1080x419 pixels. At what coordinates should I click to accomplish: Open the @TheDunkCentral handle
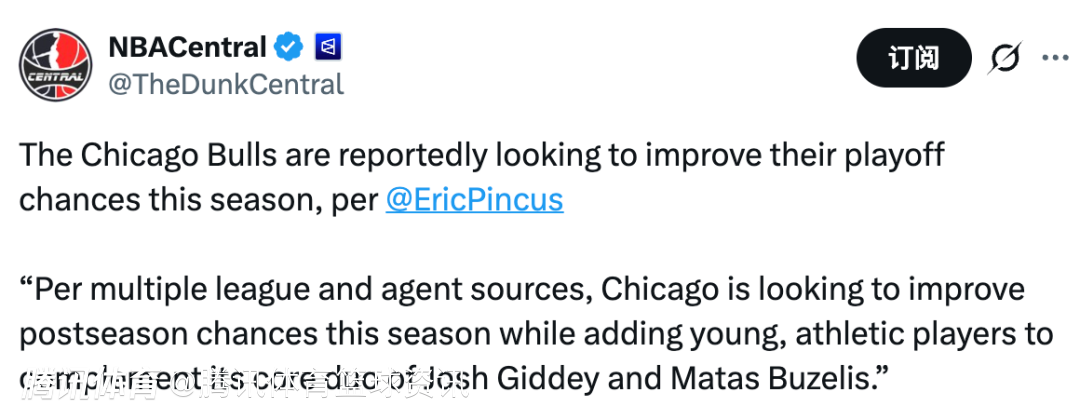[x=225, y=84]
